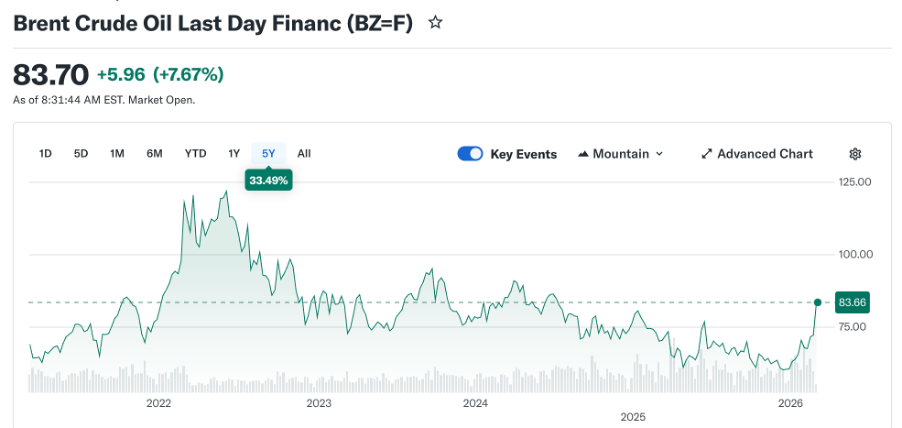The image size is (902, 428).
Task: Click the 33.49% performance badge
Action: click(x=269, y=181)
